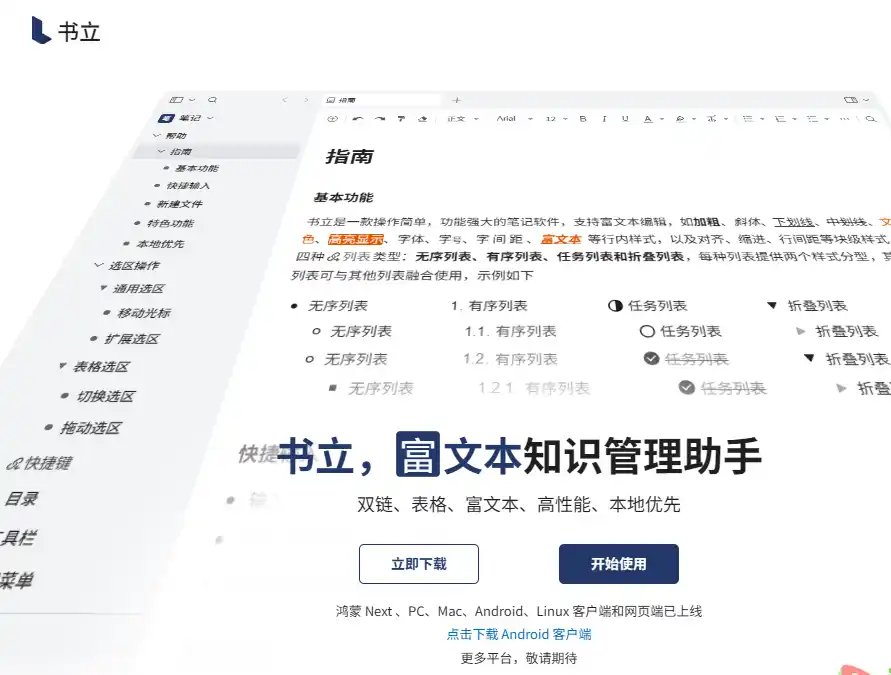Toggle the half-filled top-level 任务列表 checkbox
The width and height of the screenshot is (891, 675).
point(615,306)
